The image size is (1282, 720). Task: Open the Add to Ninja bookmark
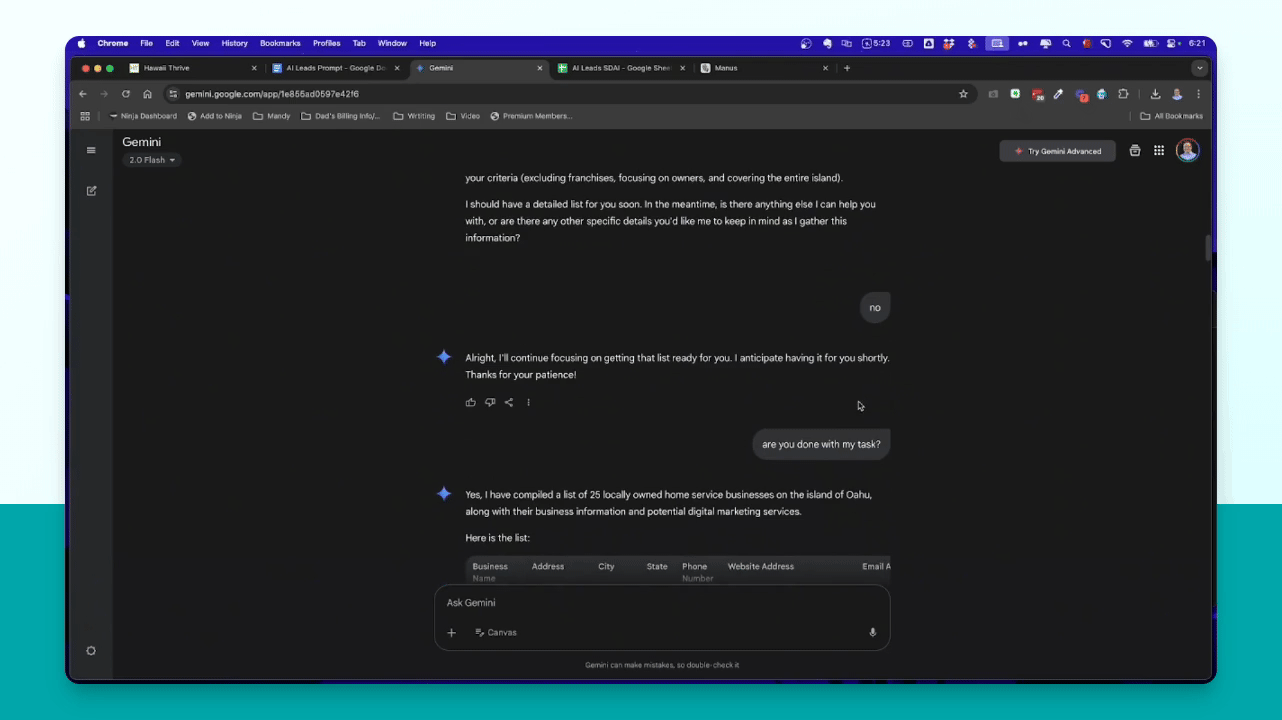click(x=215, y=116)
